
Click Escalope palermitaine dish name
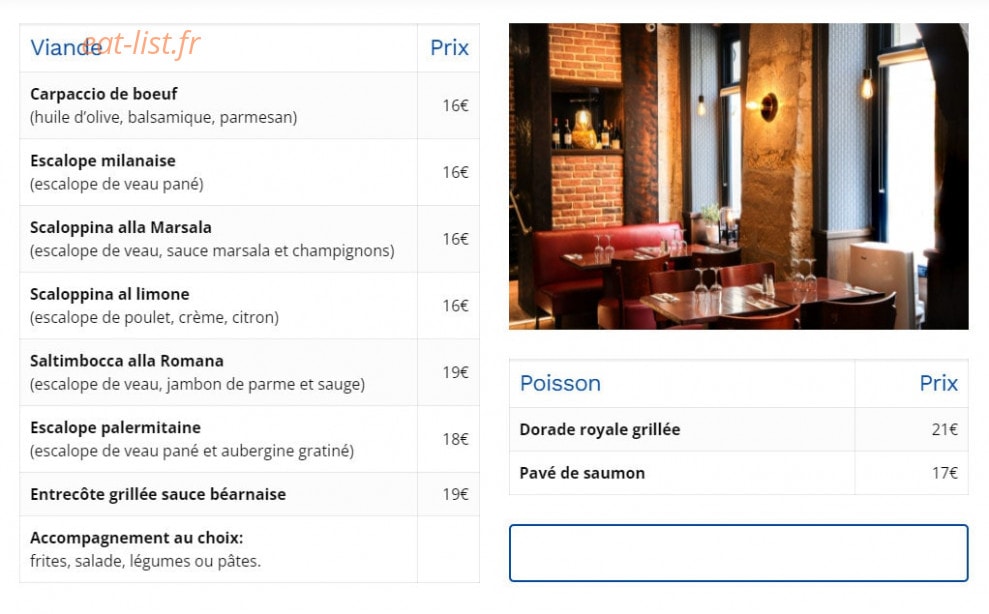[115, 427]
